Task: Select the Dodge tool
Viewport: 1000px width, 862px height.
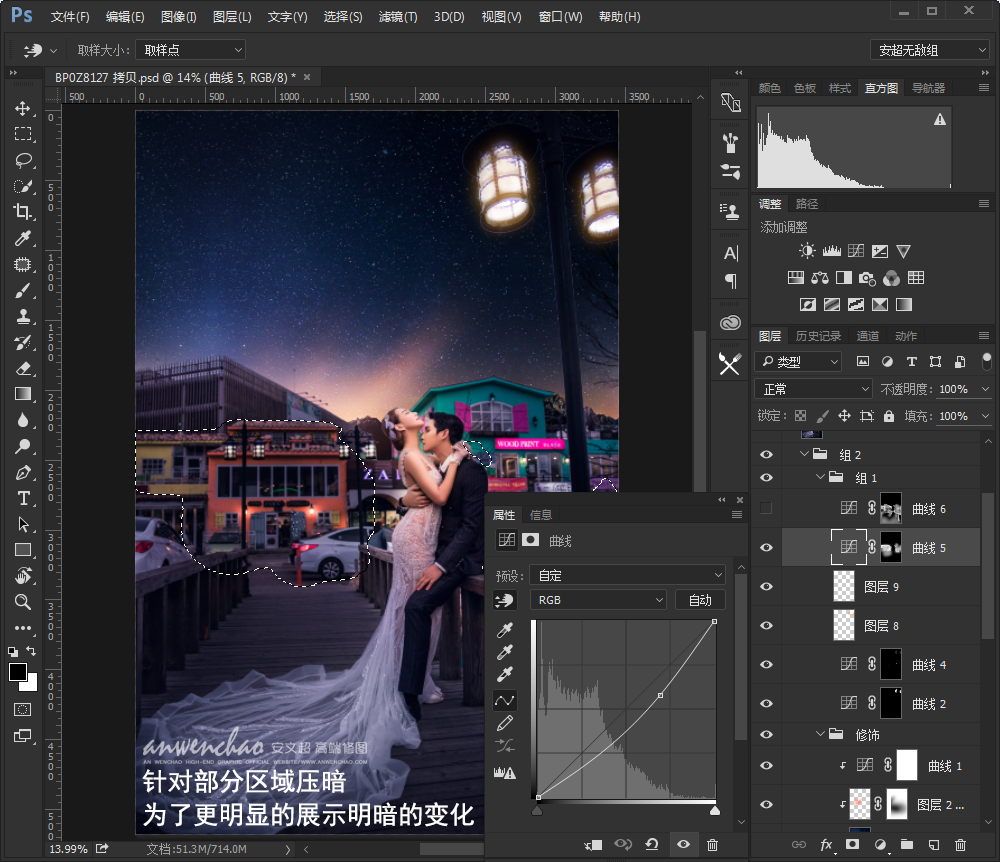Action: coord(23,446)
